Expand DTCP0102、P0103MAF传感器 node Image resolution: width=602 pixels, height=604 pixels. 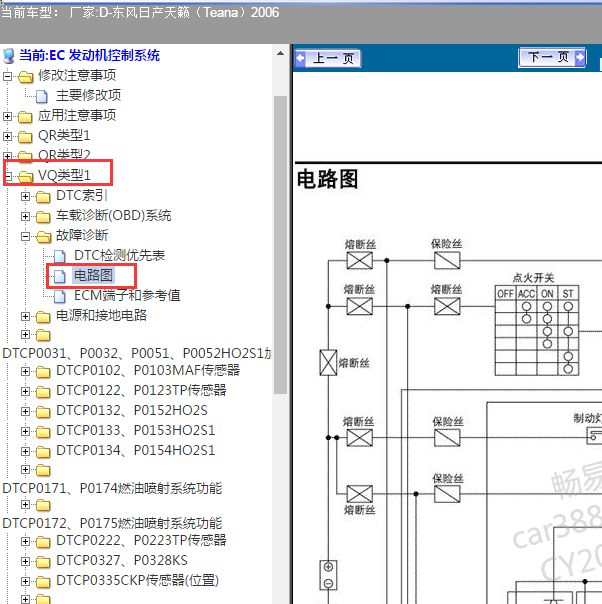[x=25, y=371]
